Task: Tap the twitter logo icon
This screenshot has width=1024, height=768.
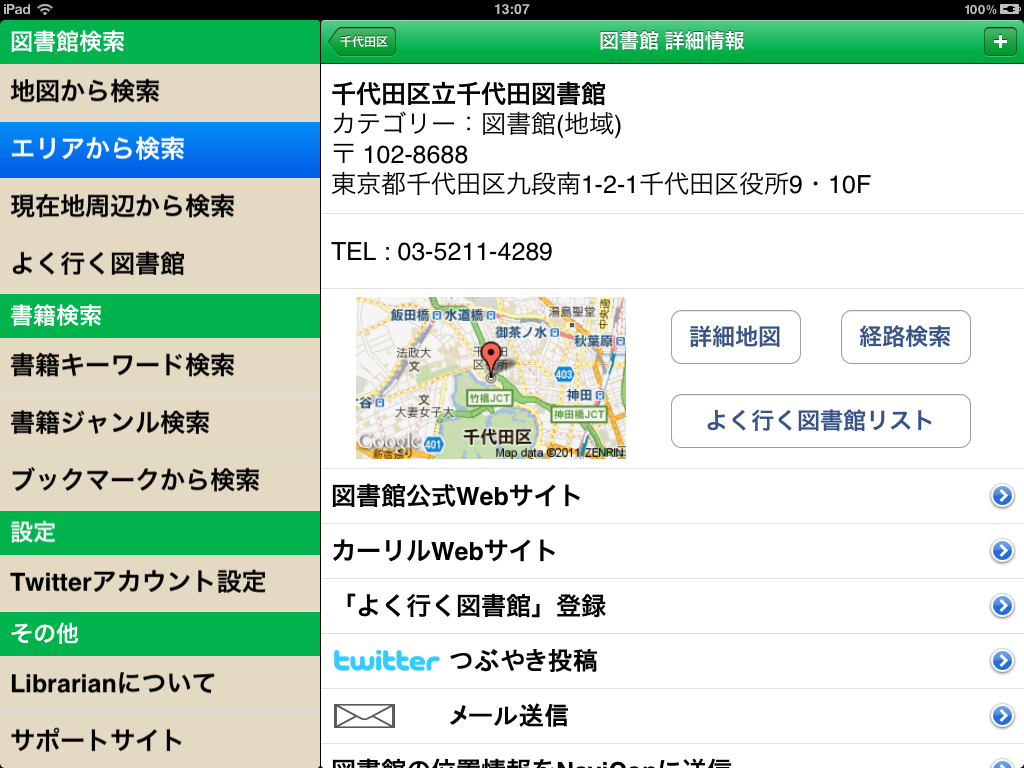Action: click(386, 661)
